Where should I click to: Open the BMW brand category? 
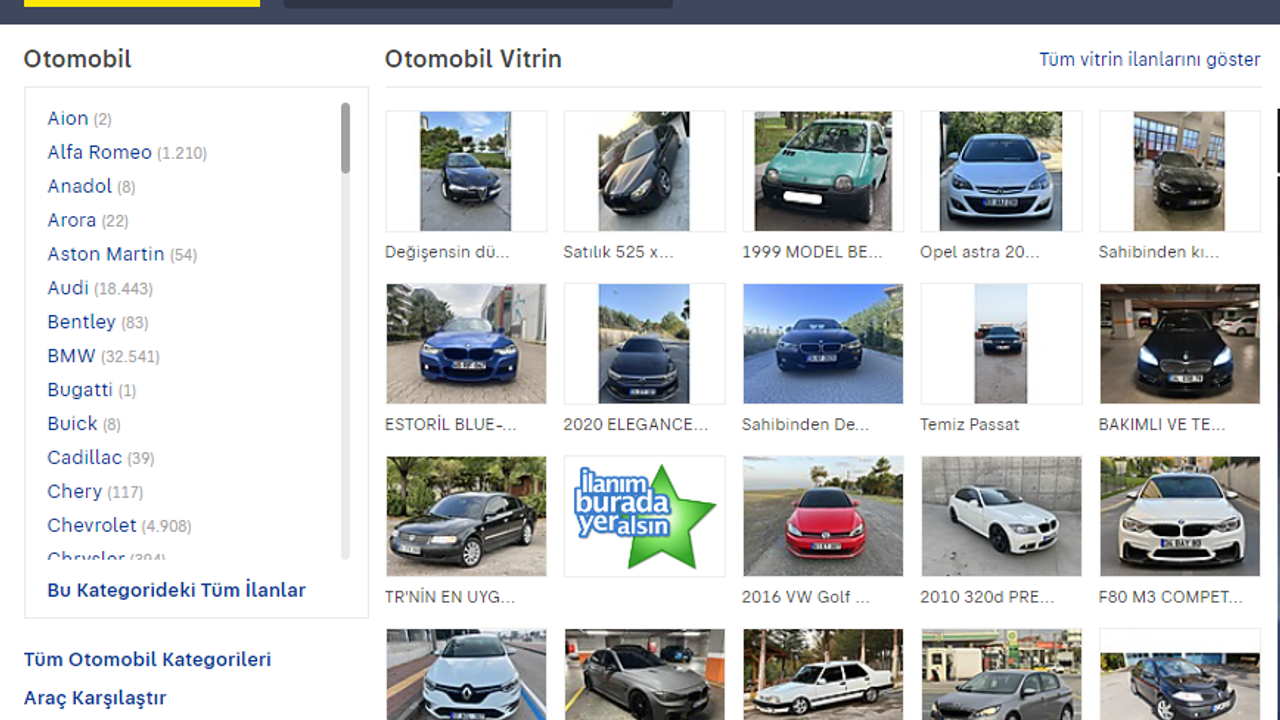[x=71, y=356]
